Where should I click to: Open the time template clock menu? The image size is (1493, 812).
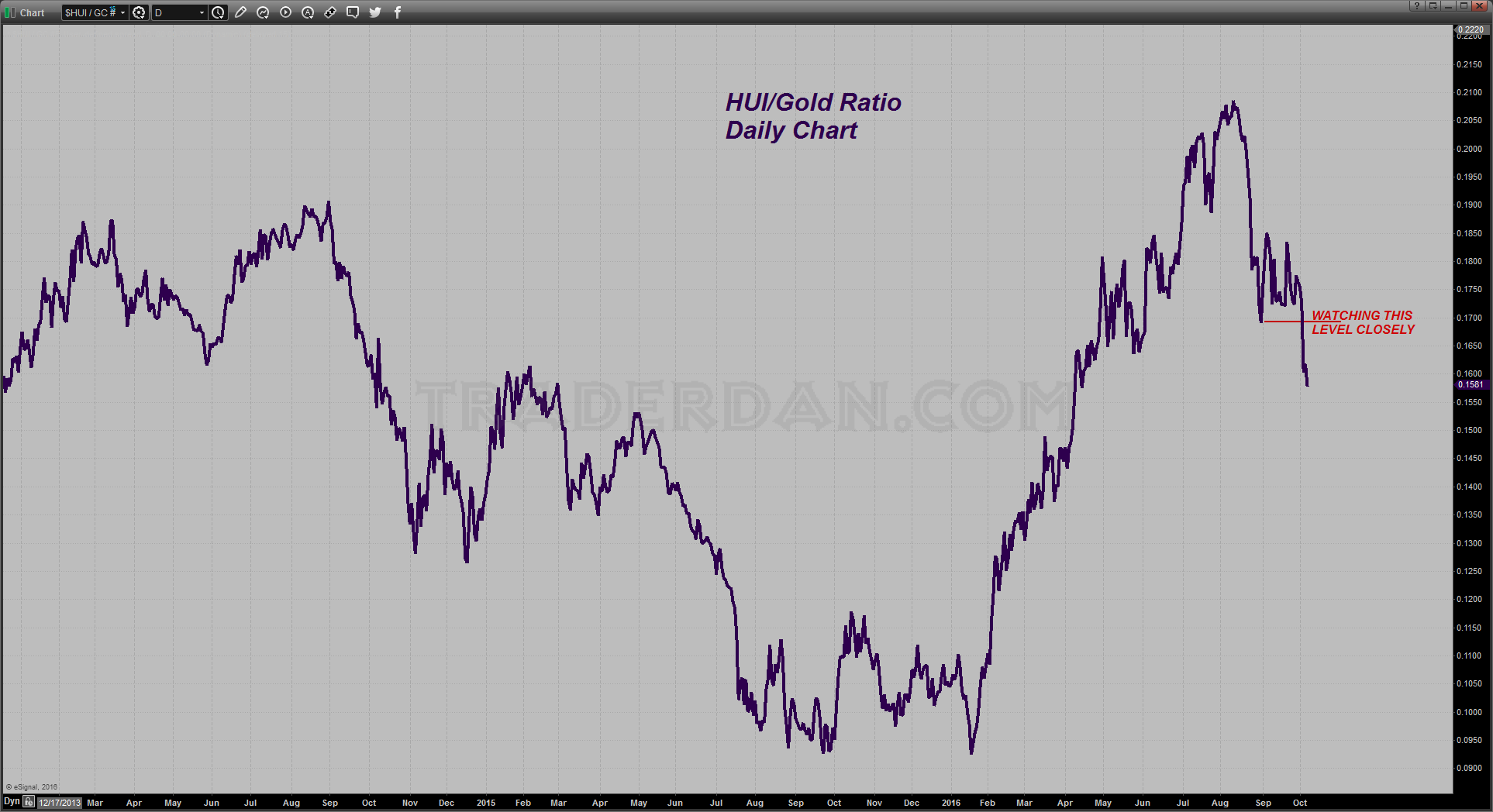click(219, 12)
